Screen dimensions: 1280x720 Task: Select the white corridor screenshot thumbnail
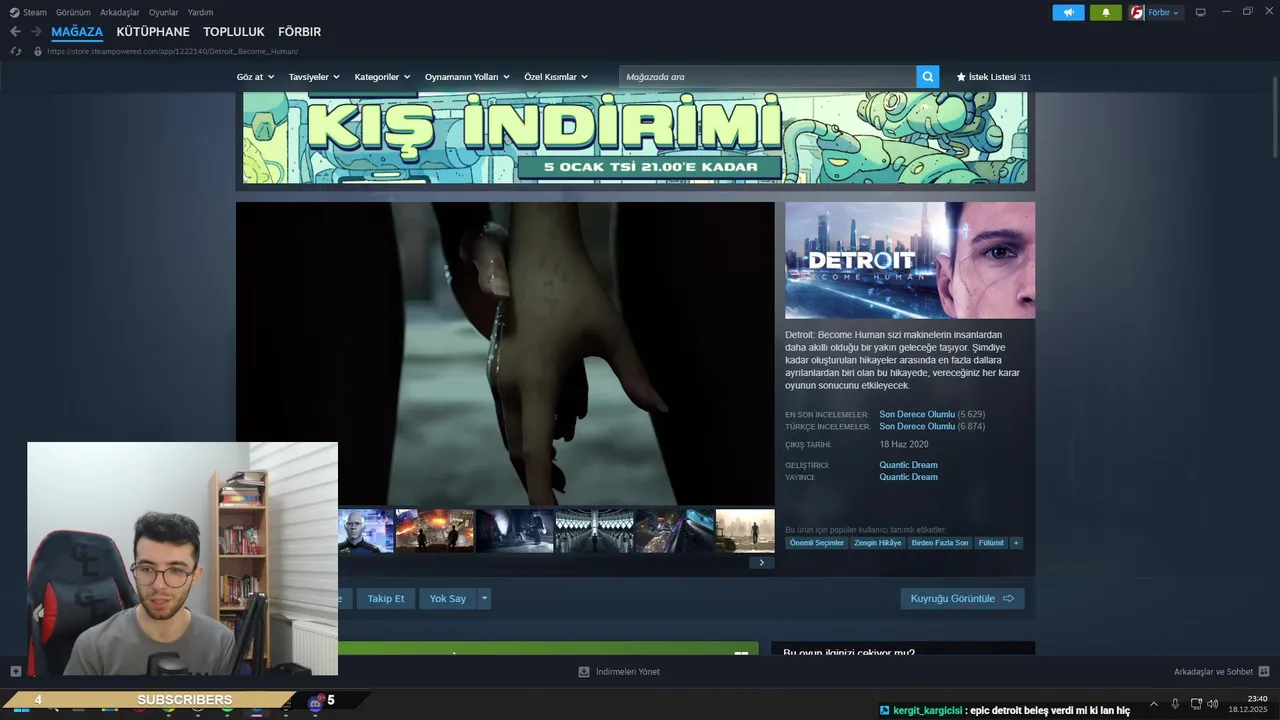tap(594, 531)
